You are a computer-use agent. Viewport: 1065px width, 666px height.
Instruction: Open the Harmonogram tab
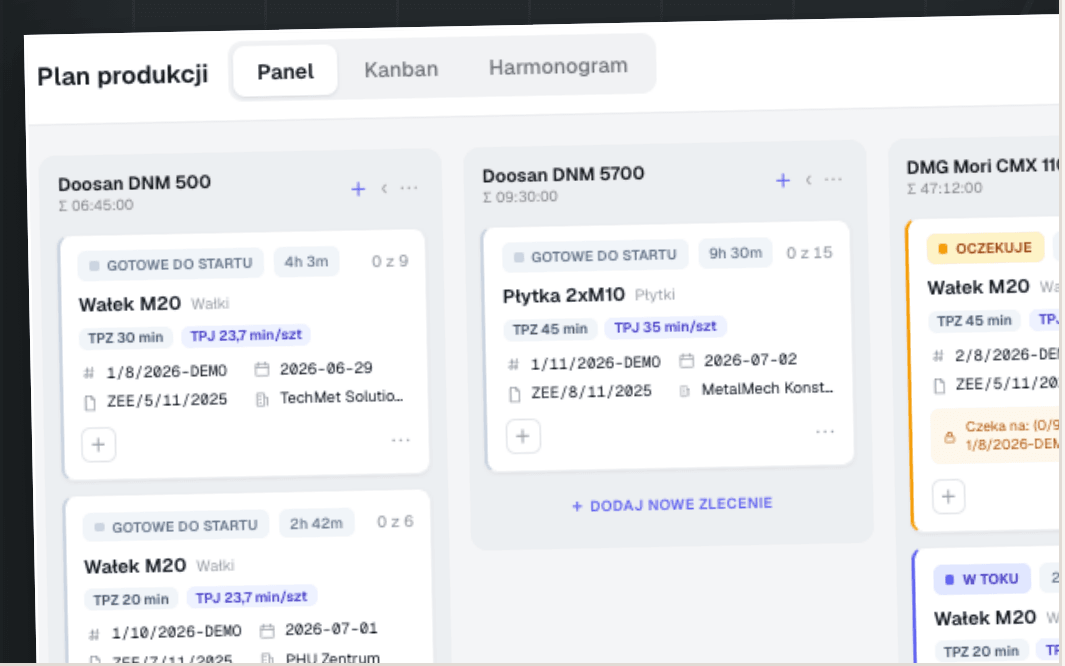[558, 67]
